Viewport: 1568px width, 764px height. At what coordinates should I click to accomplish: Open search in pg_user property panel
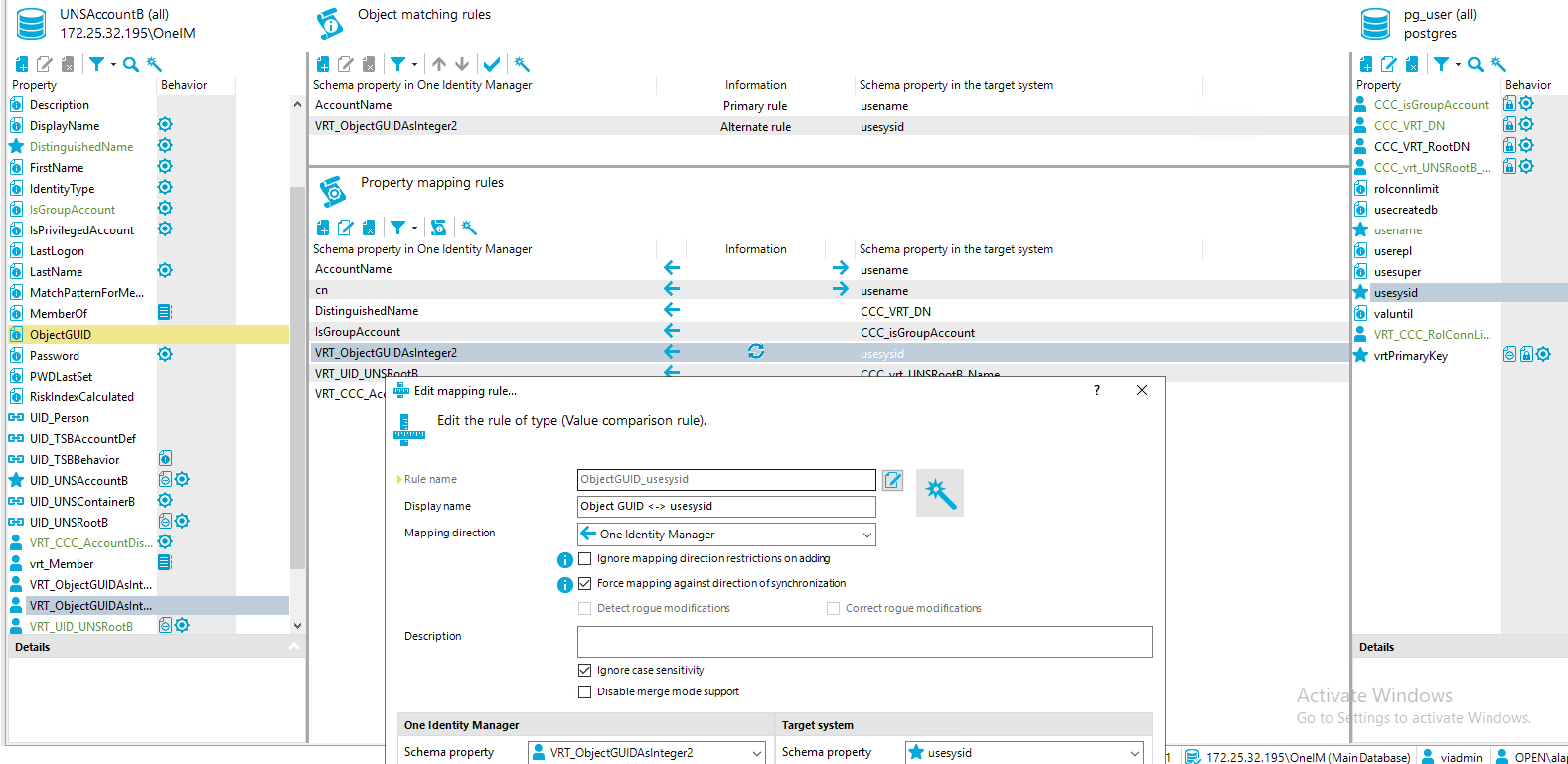coord(1476,64)
